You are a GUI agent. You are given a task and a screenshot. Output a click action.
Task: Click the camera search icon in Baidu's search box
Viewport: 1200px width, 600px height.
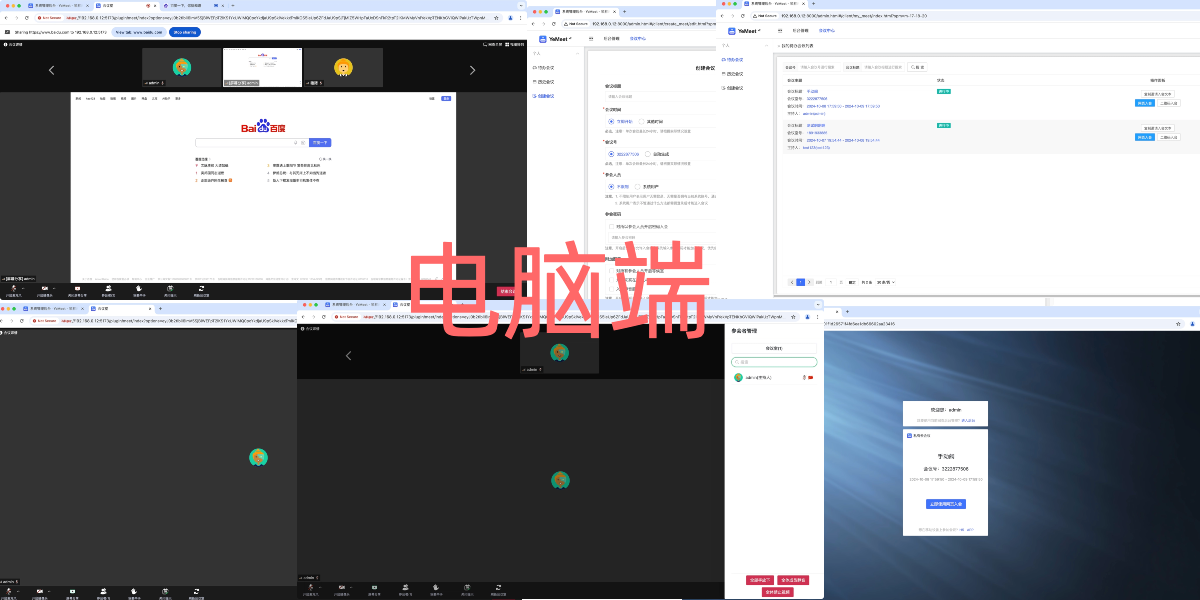(303, 142)
